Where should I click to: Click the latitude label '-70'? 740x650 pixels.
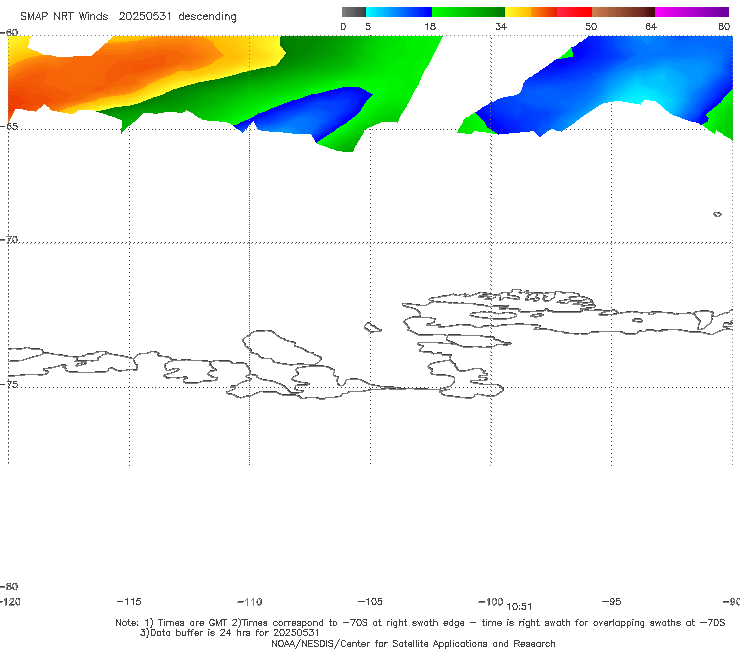(9, 239)
